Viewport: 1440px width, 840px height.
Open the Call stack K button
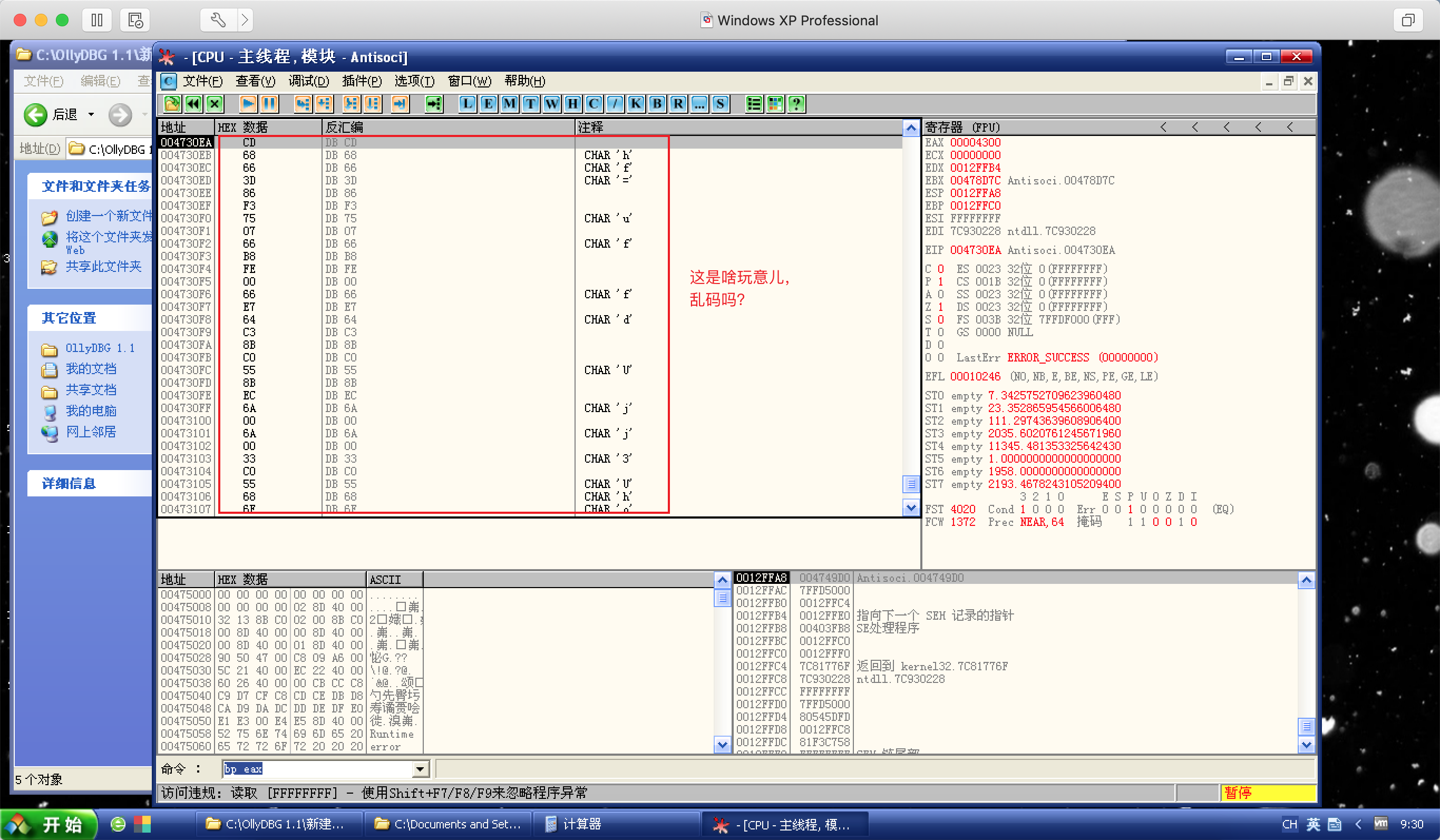(636, 103)
